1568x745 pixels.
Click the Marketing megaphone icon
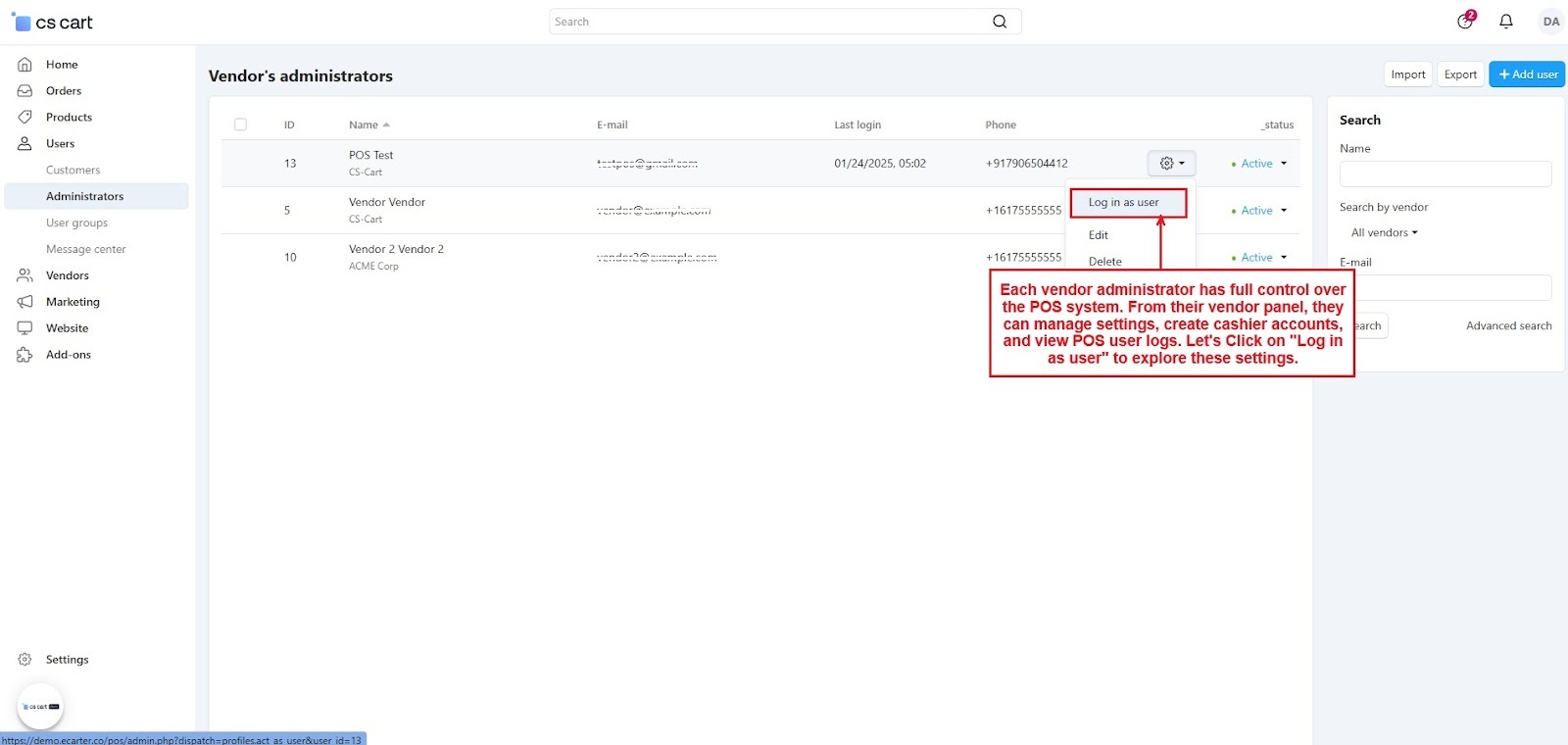click(x=25, y=302)
